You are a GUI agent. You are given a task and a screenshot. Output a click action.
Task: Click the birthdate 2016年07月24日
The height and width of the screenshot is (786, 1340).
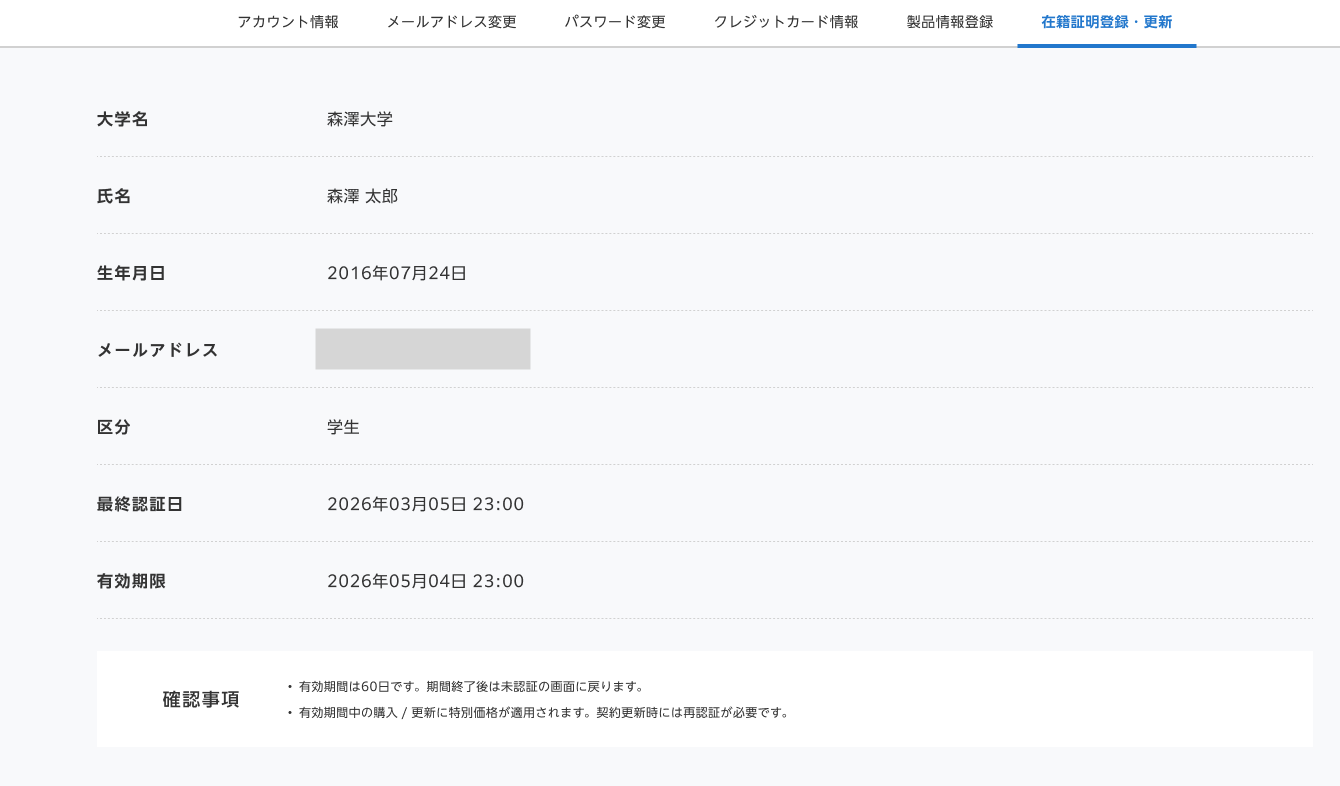click(x=397, y=273)
